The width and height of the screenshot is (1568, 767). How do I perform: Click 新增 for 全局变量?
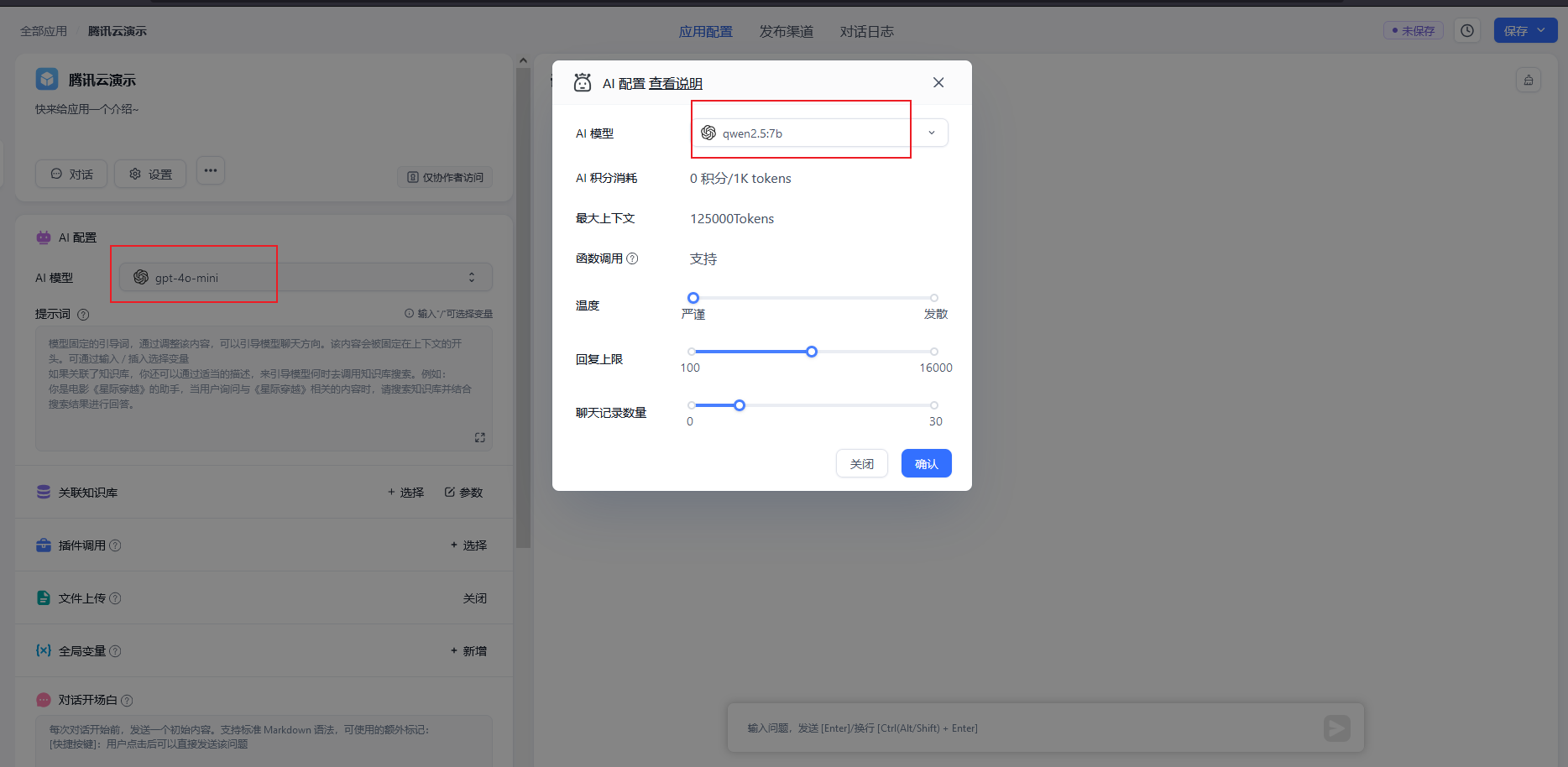pyautogui.click(x=468, y=651)
